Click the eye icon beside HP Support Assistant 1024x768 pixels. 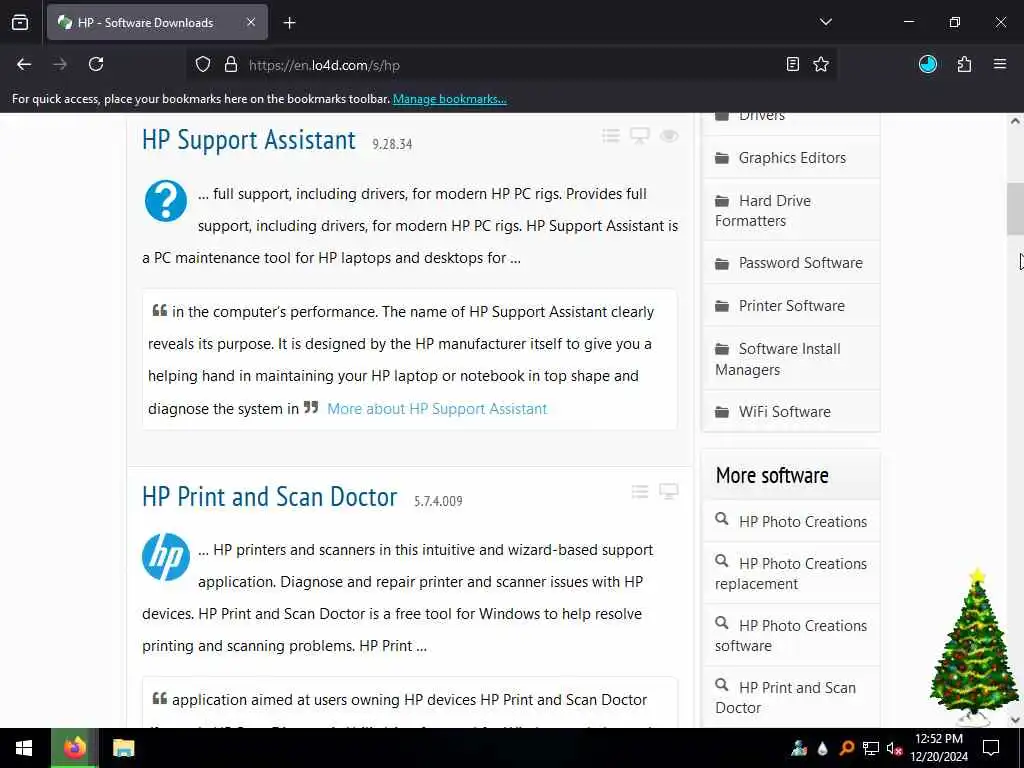coord(669,136)
